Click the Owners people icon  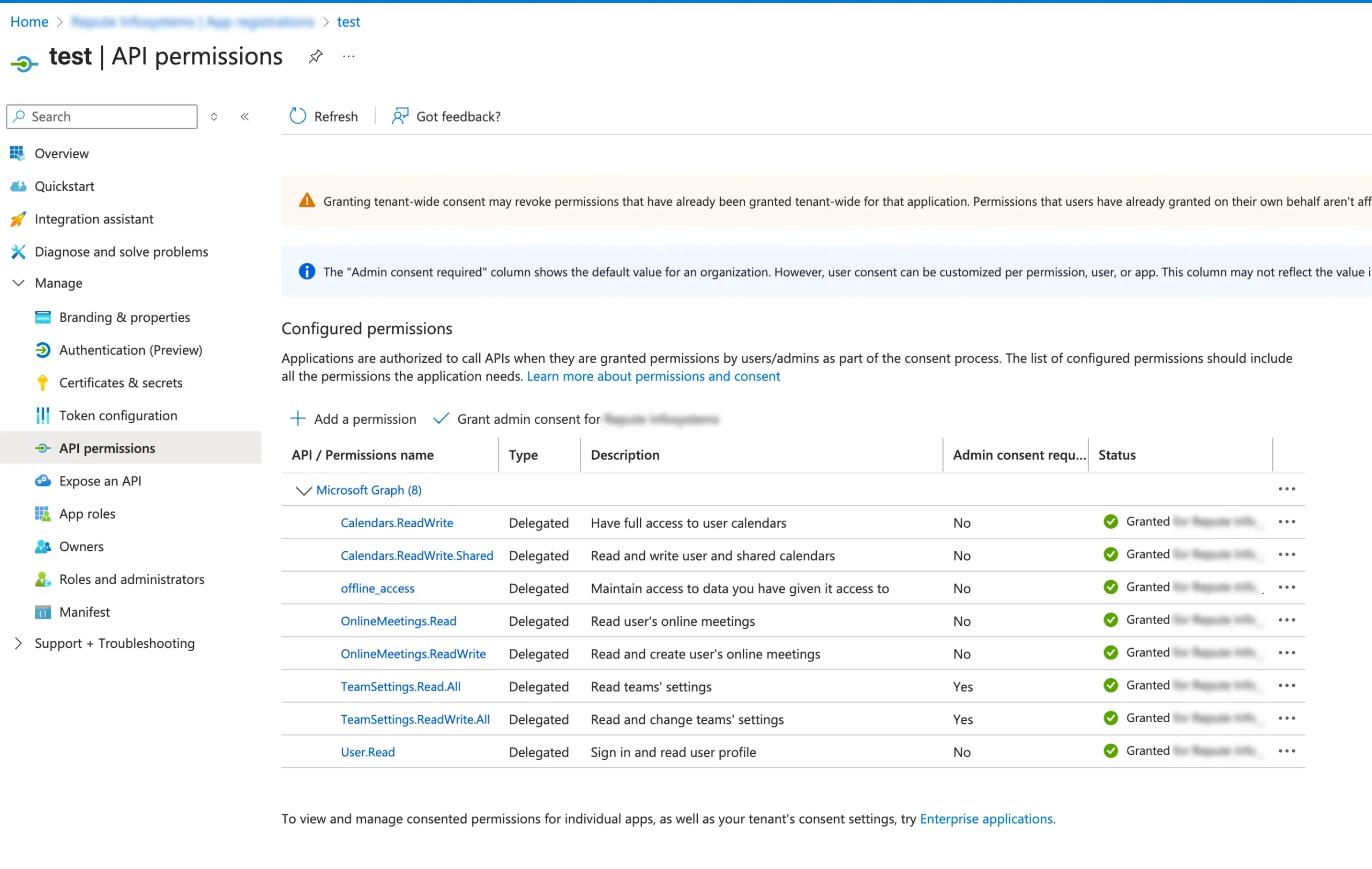tap(43, 546)
